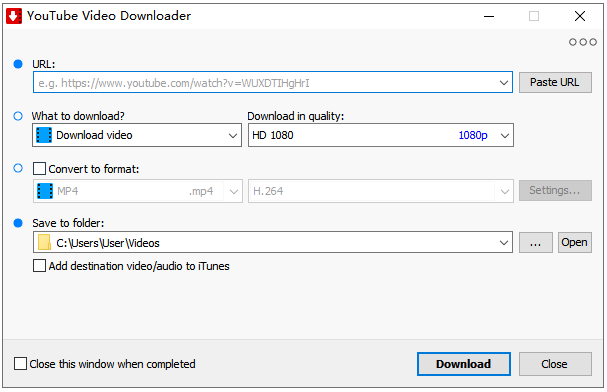Check Close this window when completed
This screenshot has width=607, height=392.
tap(20, 364)
